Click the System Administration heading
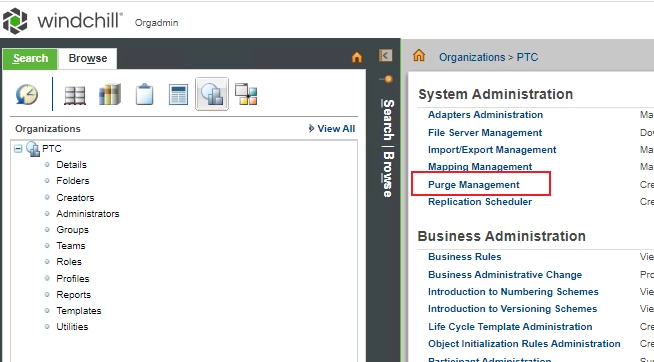 click(x=495, y=94)
